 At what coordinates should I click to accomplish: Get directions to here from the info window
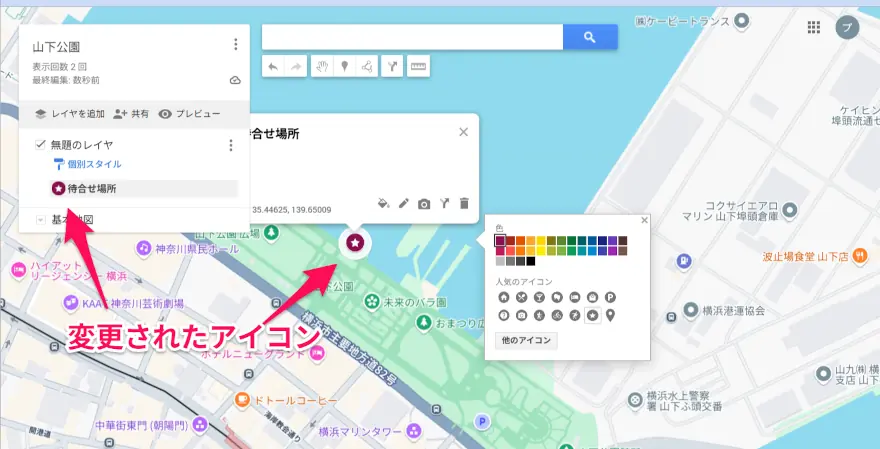(444, 203)
